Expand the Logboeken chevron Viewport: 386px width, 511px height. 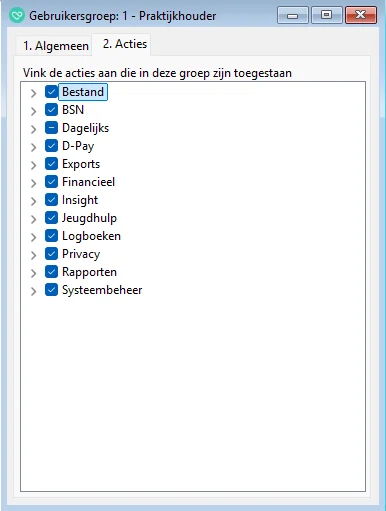(x=33, y=237)
